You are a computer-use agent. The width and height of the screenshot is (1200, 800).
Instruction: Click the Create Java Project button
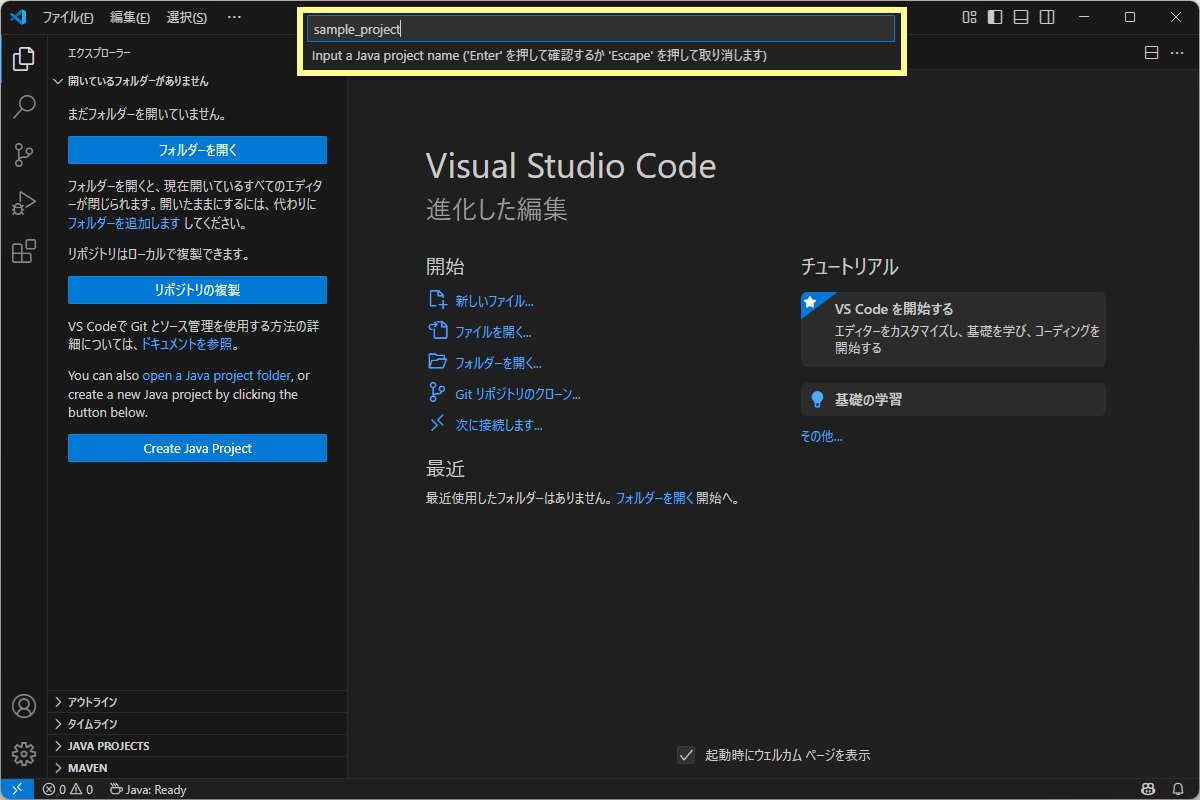[x=197, y=448]
